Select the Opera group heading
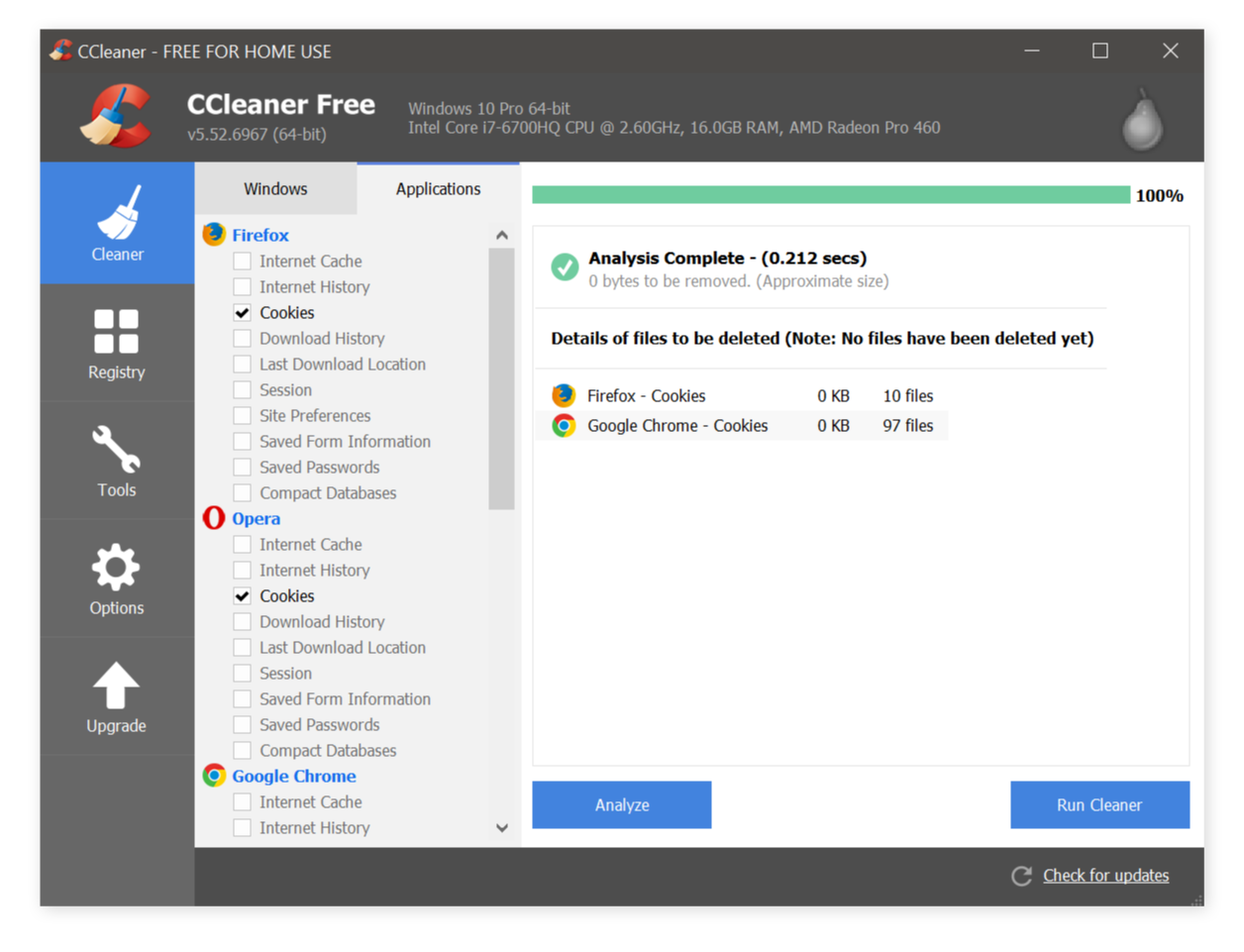Image resolution: width=1244 pixels, height=952 pixels. point(256,518)
